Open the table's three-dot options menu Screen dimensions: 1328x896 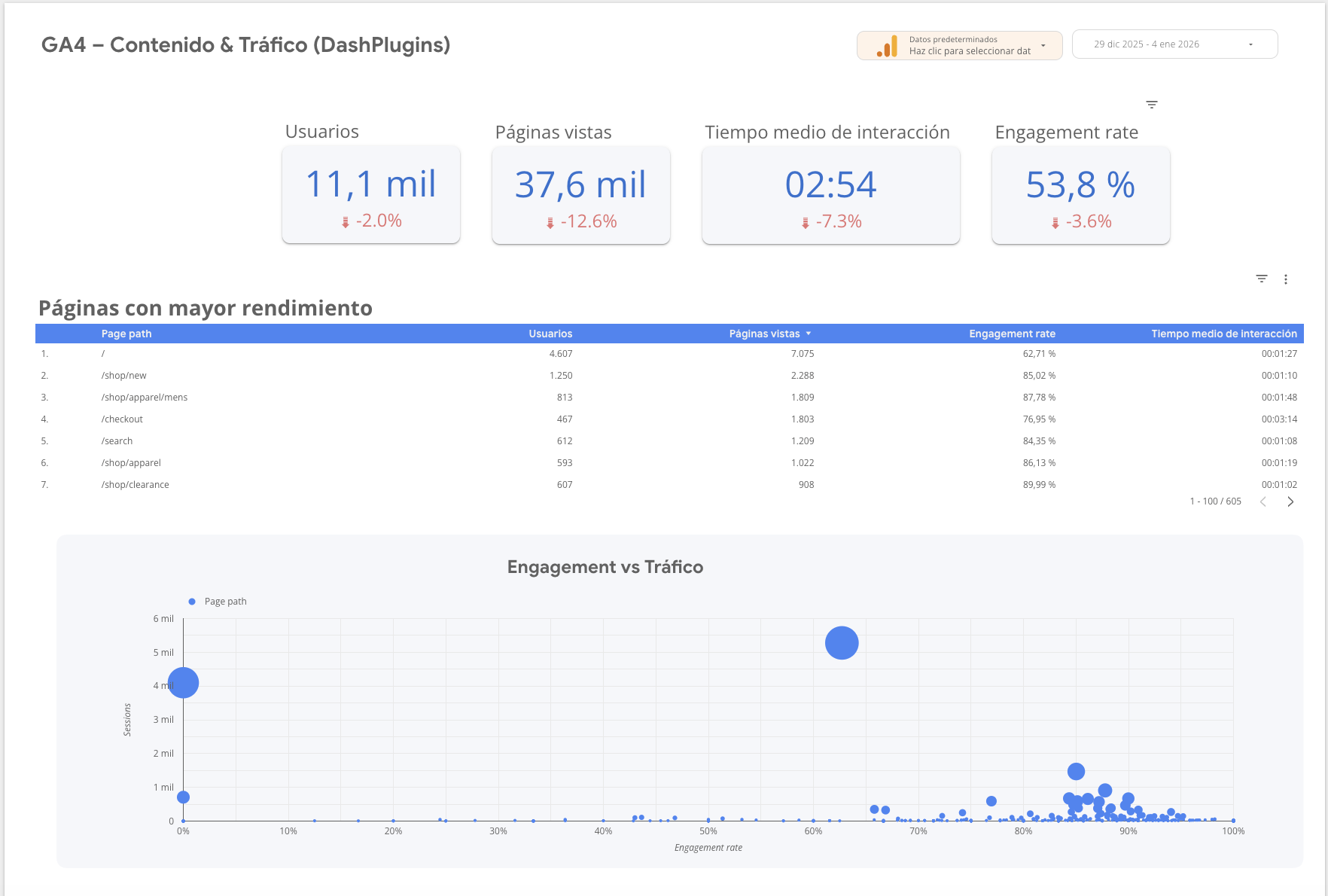coord(1286,279)
